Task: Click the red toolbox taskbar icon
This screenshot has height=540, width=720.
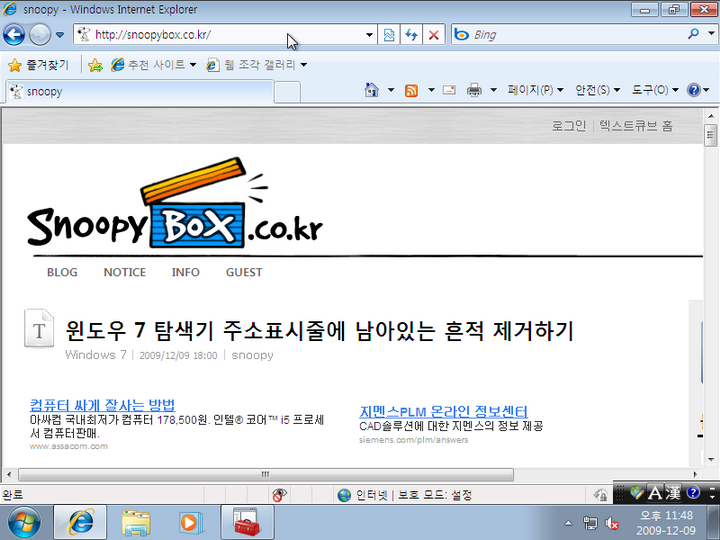Action: (x=247, y=522)
